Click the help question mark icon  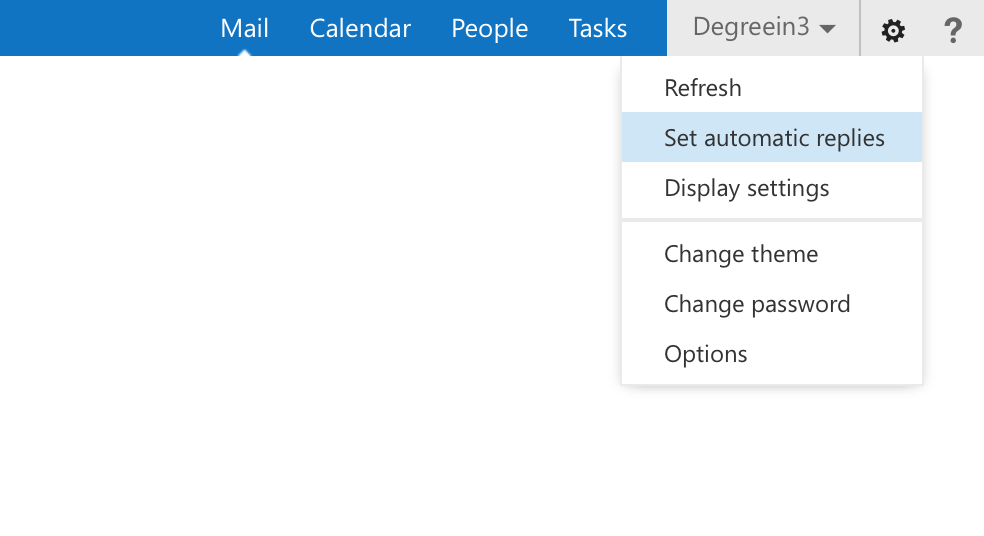point(953,30)
